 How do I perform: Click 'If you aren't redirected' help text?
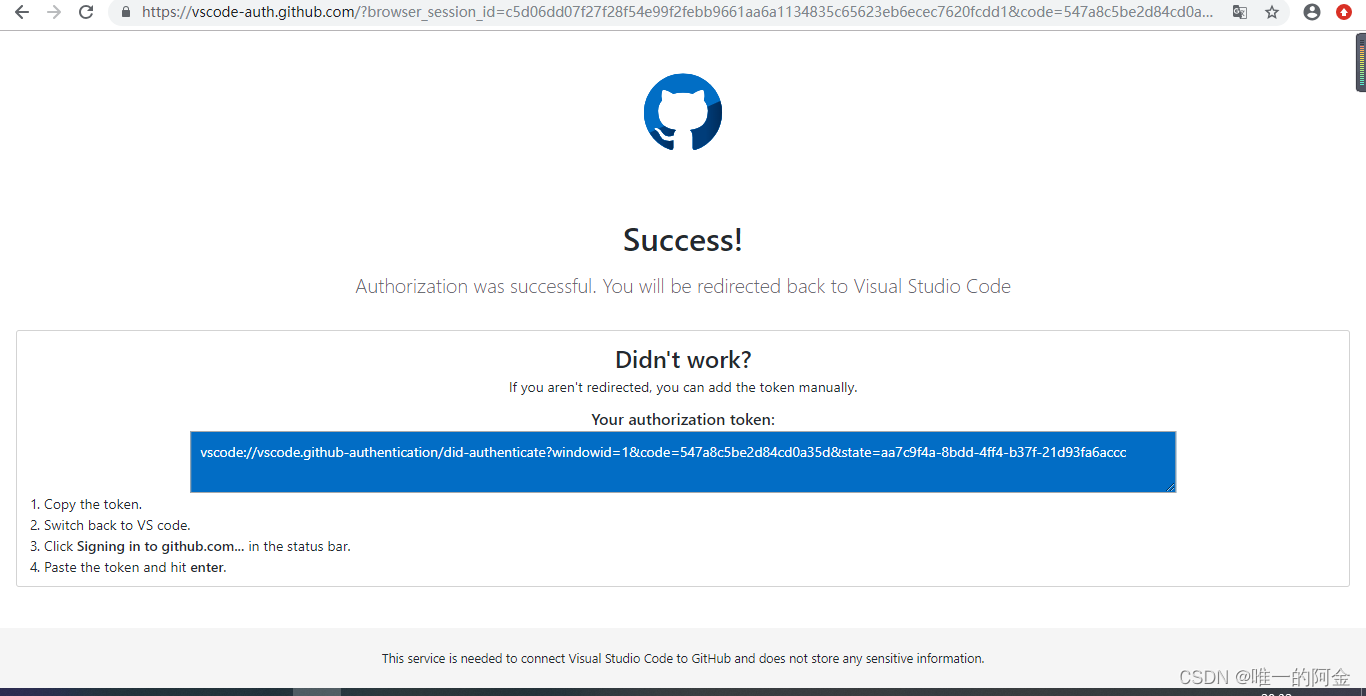[683, 387]
